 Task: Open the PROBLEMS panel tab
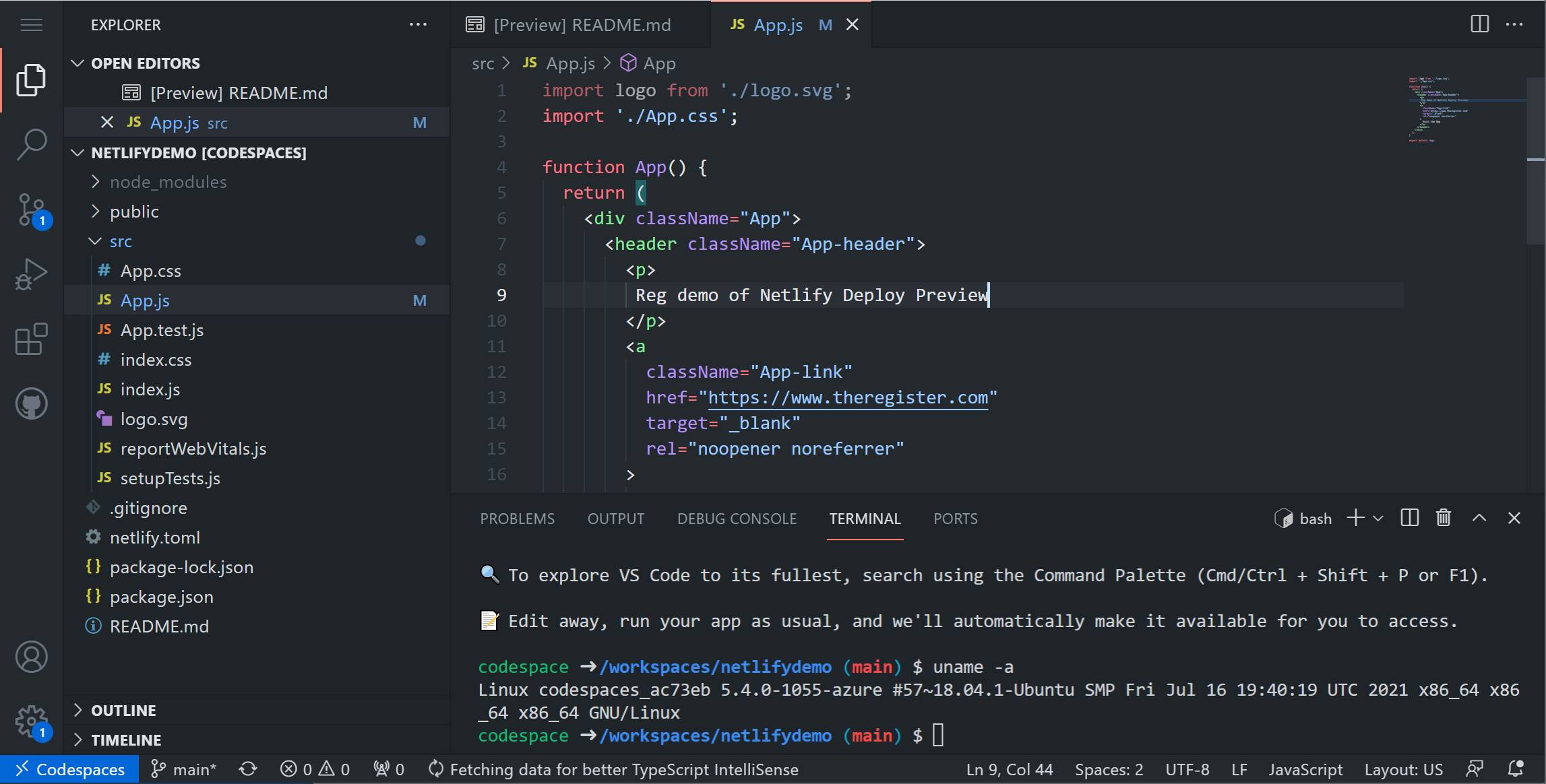pos(517,518)
